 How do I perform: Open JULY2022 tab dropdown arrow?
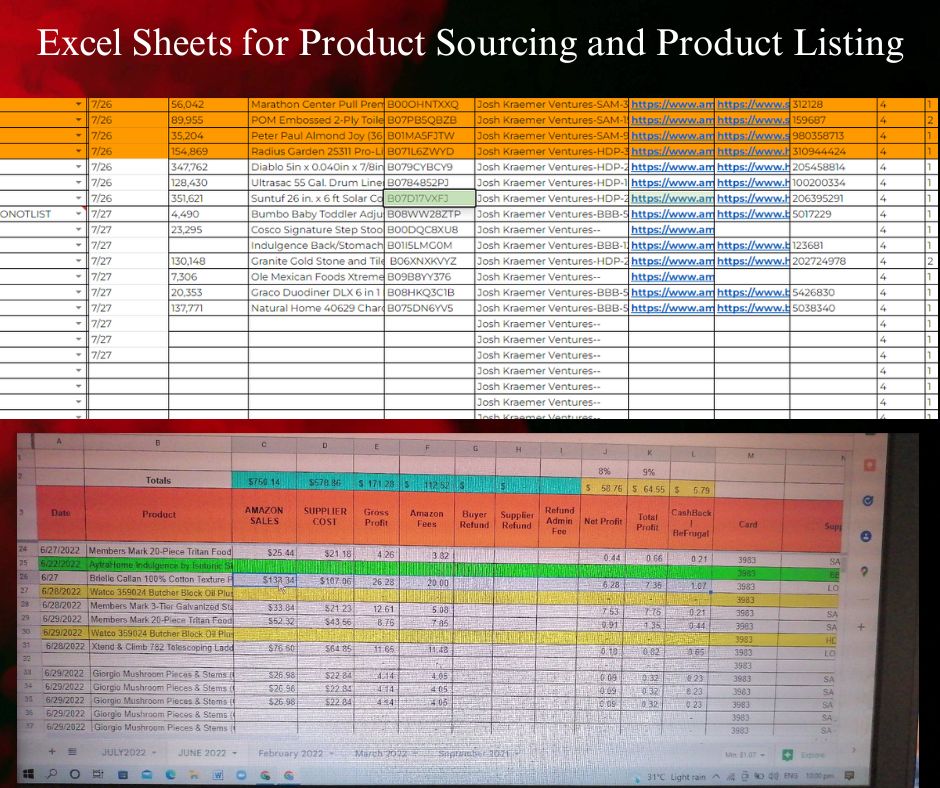tap(154, 753)
